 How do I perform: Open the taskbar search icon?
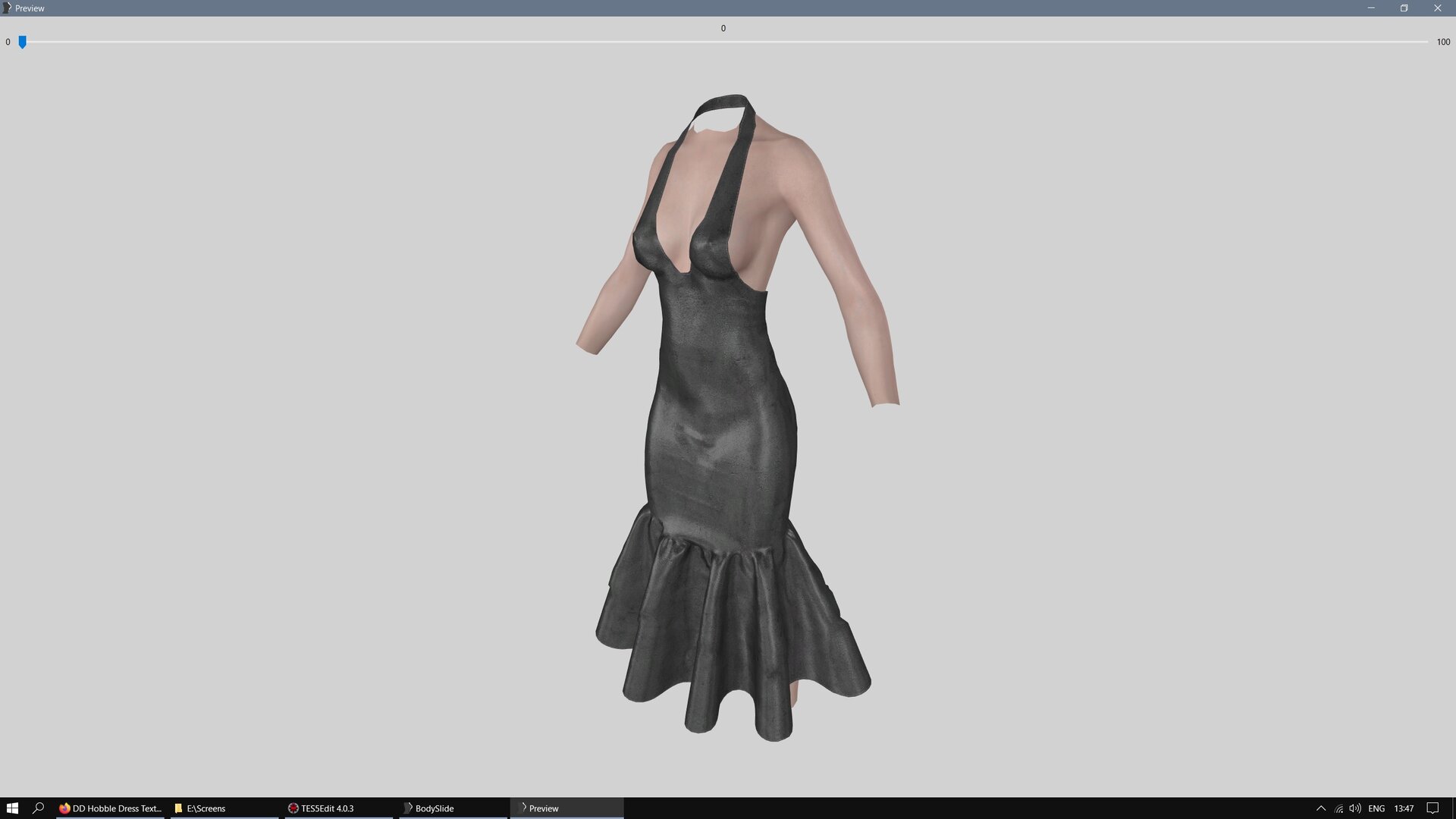click(38, 808)
